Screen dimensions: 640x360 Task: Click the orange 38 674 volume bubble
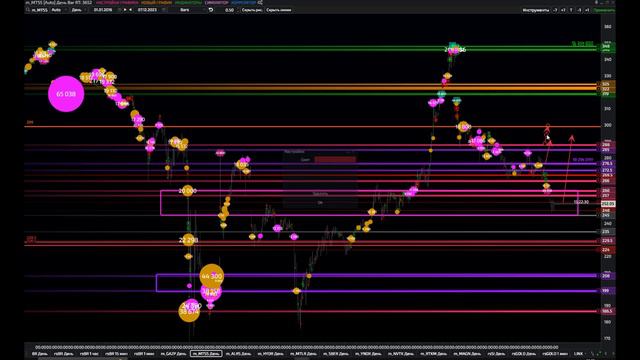point(189,312)
